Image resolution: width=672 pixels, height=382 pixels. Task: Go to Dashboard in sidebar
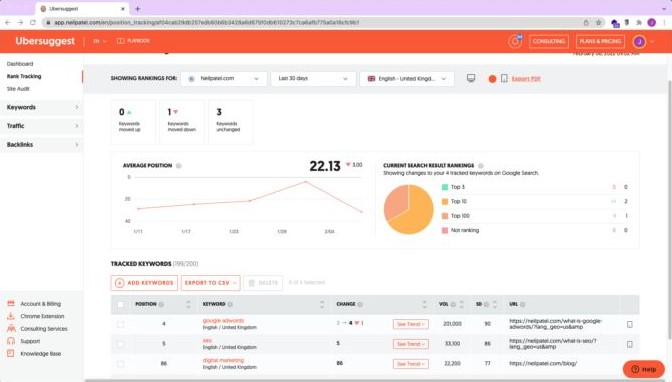click(x=20, y=64)
